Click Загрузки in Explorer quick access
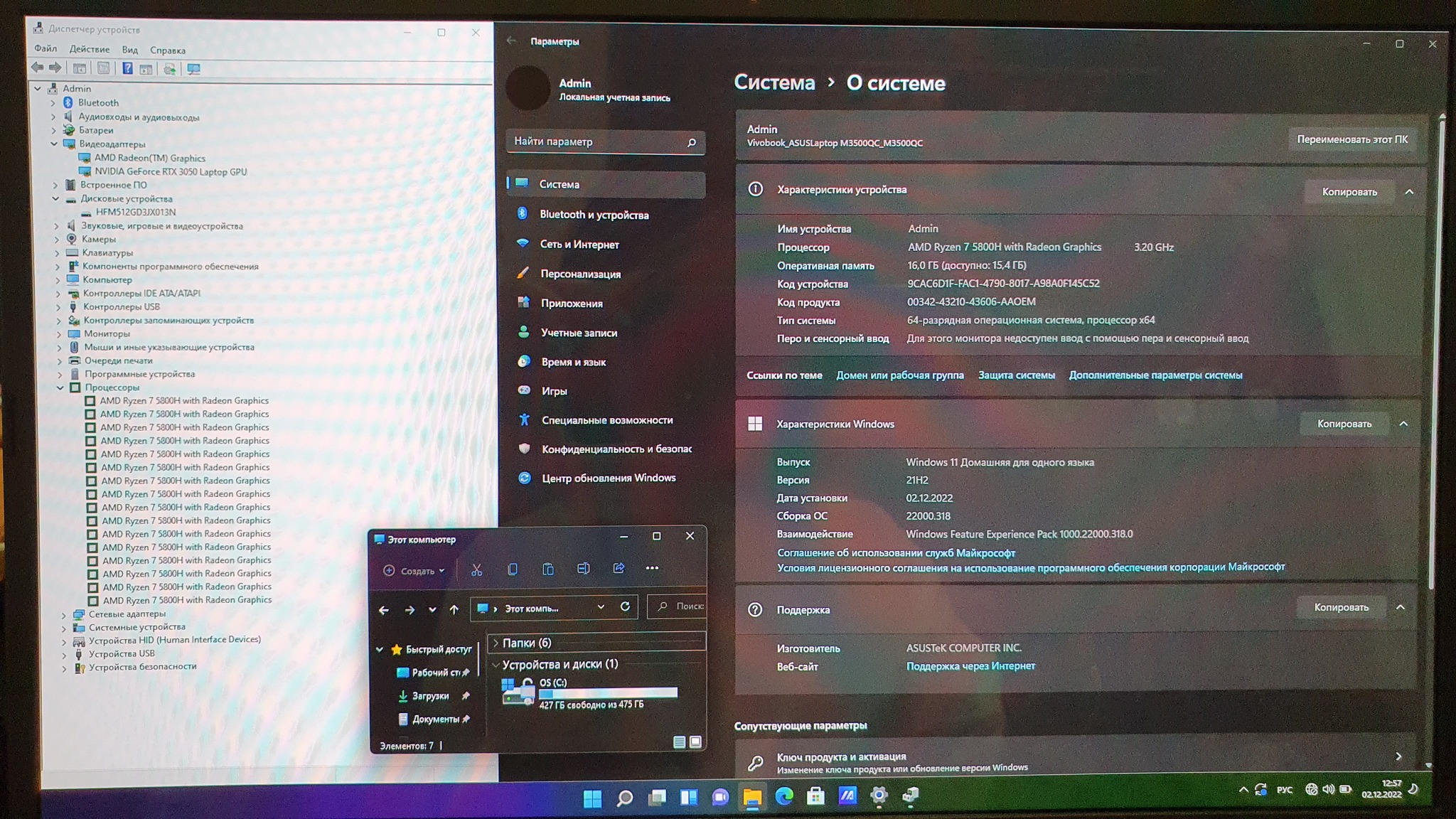1456x819 pixels. point(430,697)
